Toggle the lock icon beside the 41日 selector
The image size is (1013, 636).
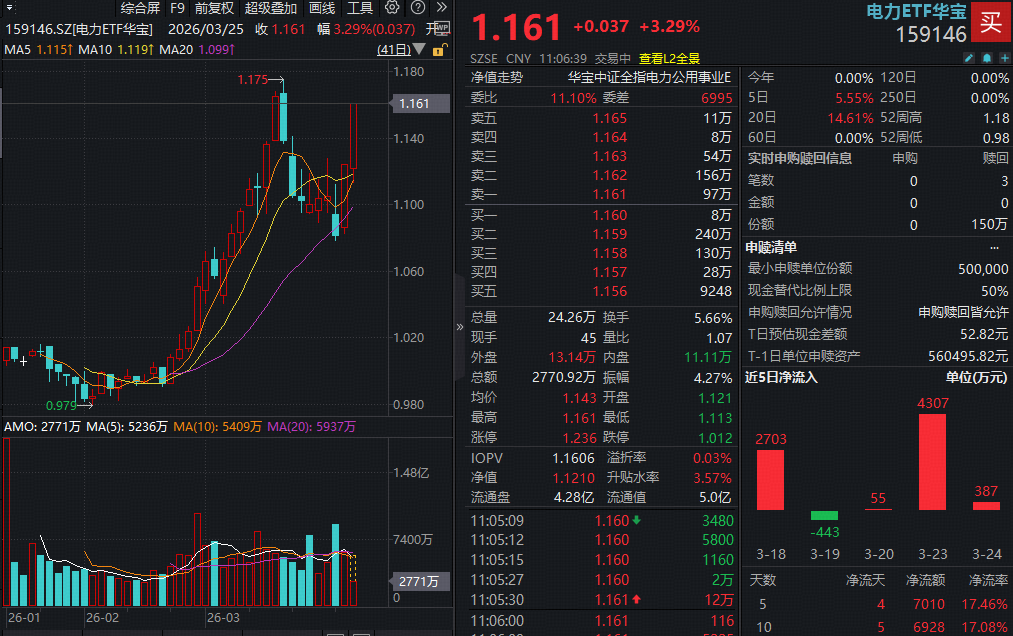(440, 49)
